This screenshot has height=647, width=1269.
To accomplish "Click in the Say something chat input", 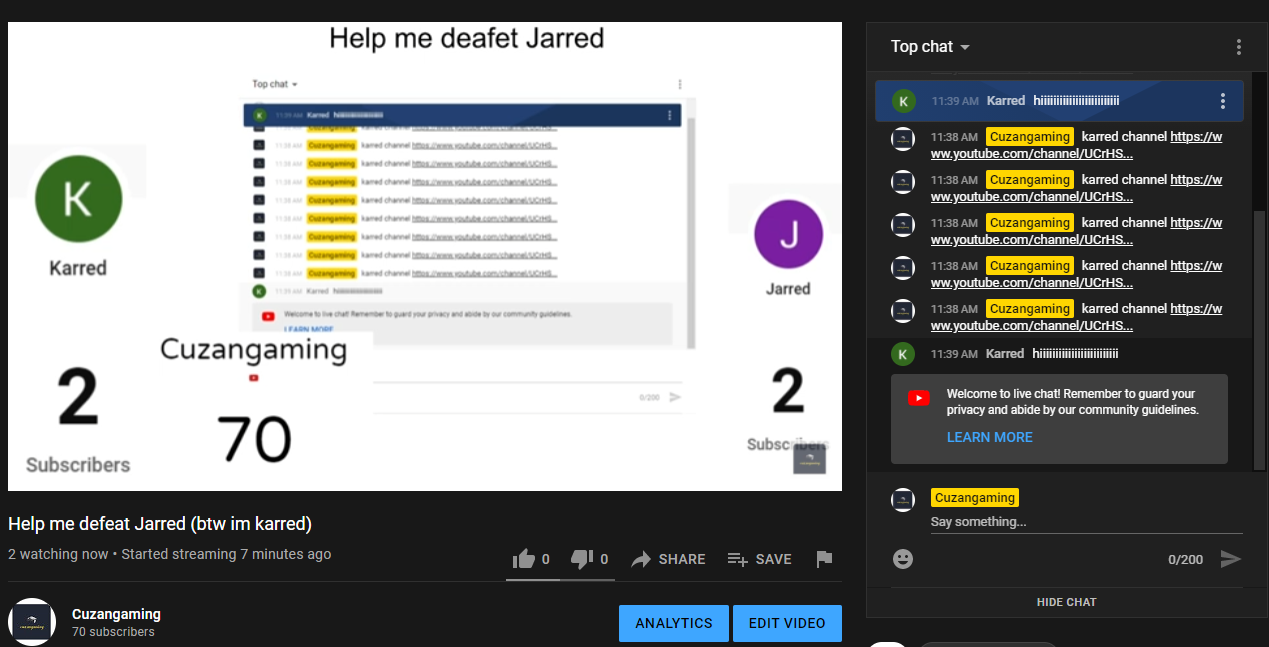I will point(1087,521).
